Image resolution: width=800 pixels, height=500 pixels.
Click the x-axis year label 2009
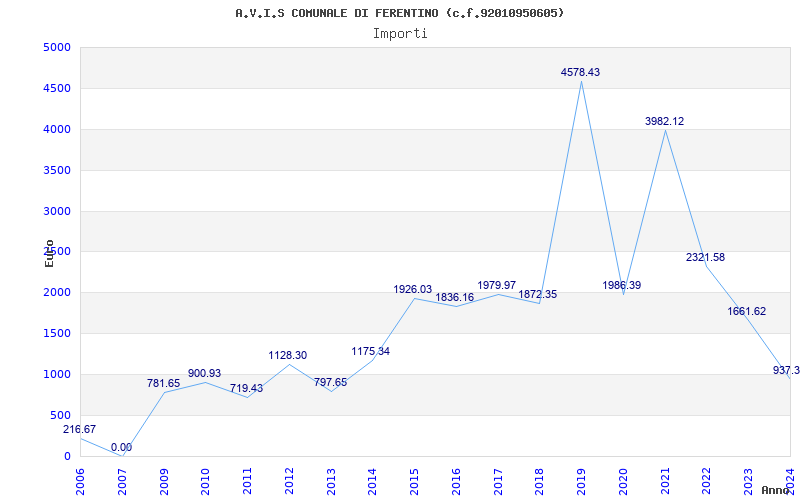point(164,481)
